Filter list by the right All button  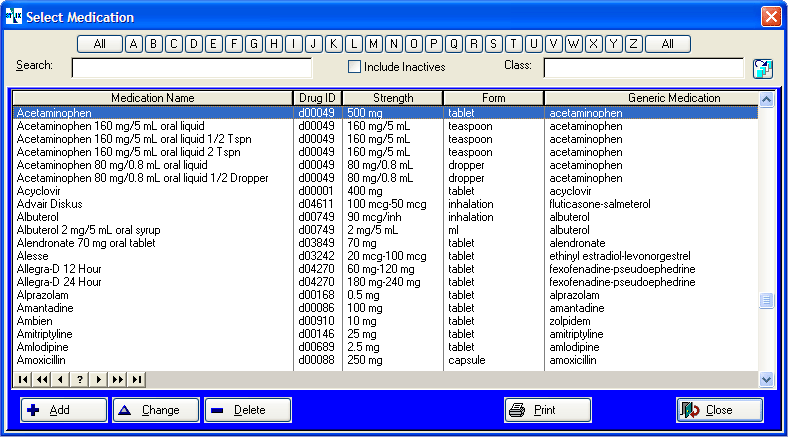pos(668,44)
